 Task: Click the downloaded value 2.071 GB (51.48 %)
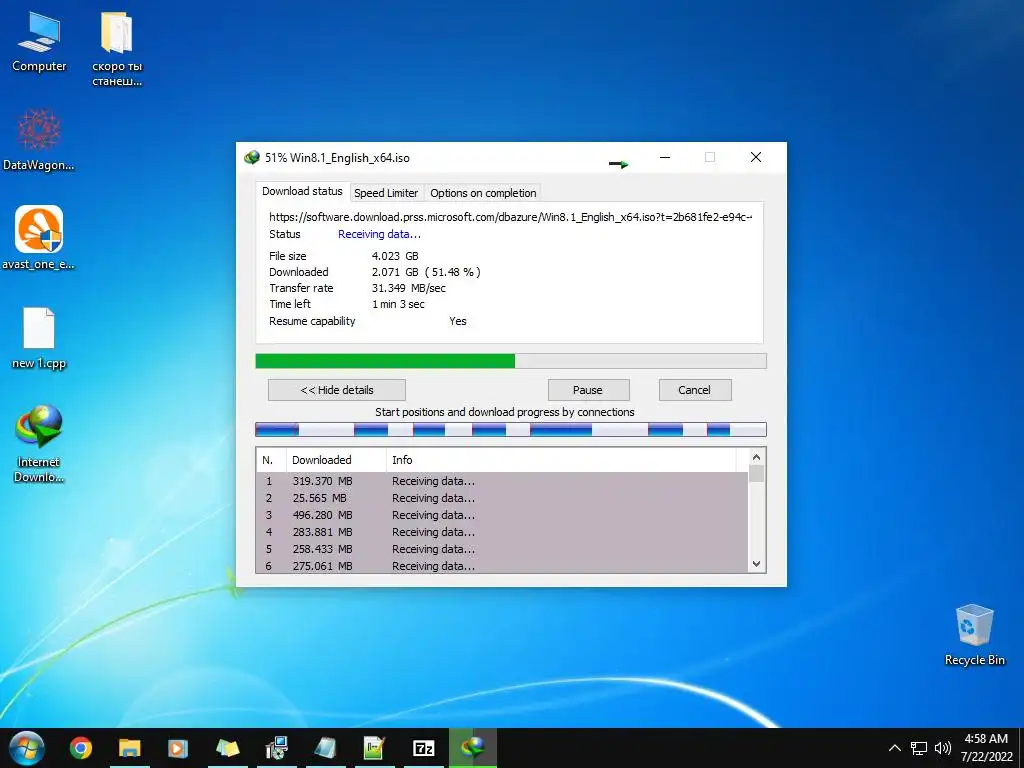coord(426,272)
